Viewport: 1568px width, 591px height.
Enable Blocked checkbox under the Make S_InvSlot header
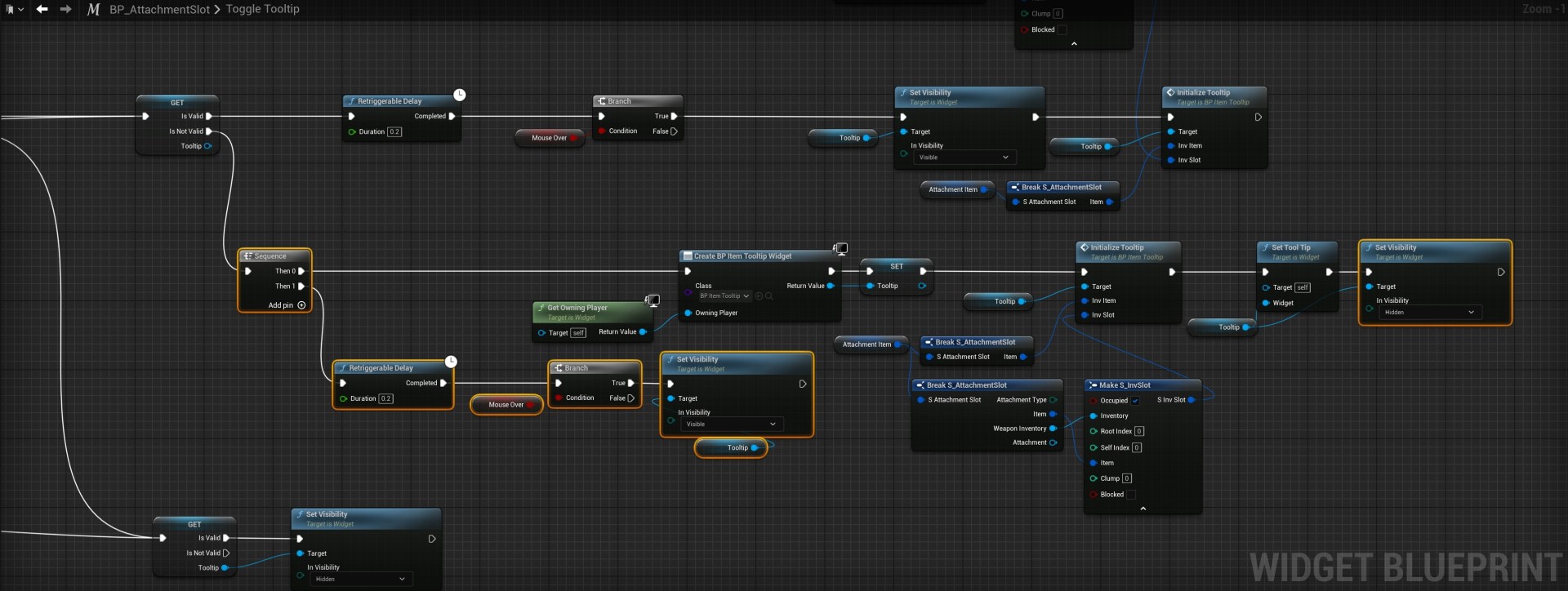point(1131,495)
